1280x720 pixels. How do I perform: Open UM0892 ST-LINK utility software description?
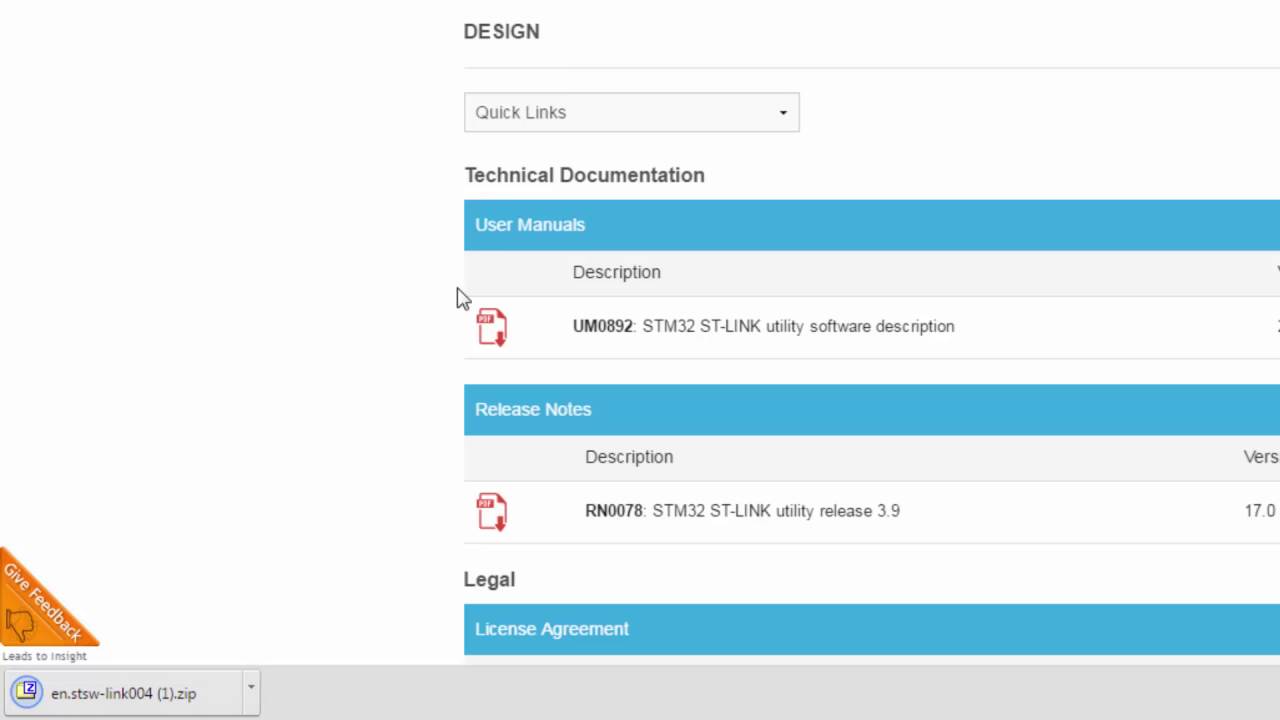coord(763,326)
